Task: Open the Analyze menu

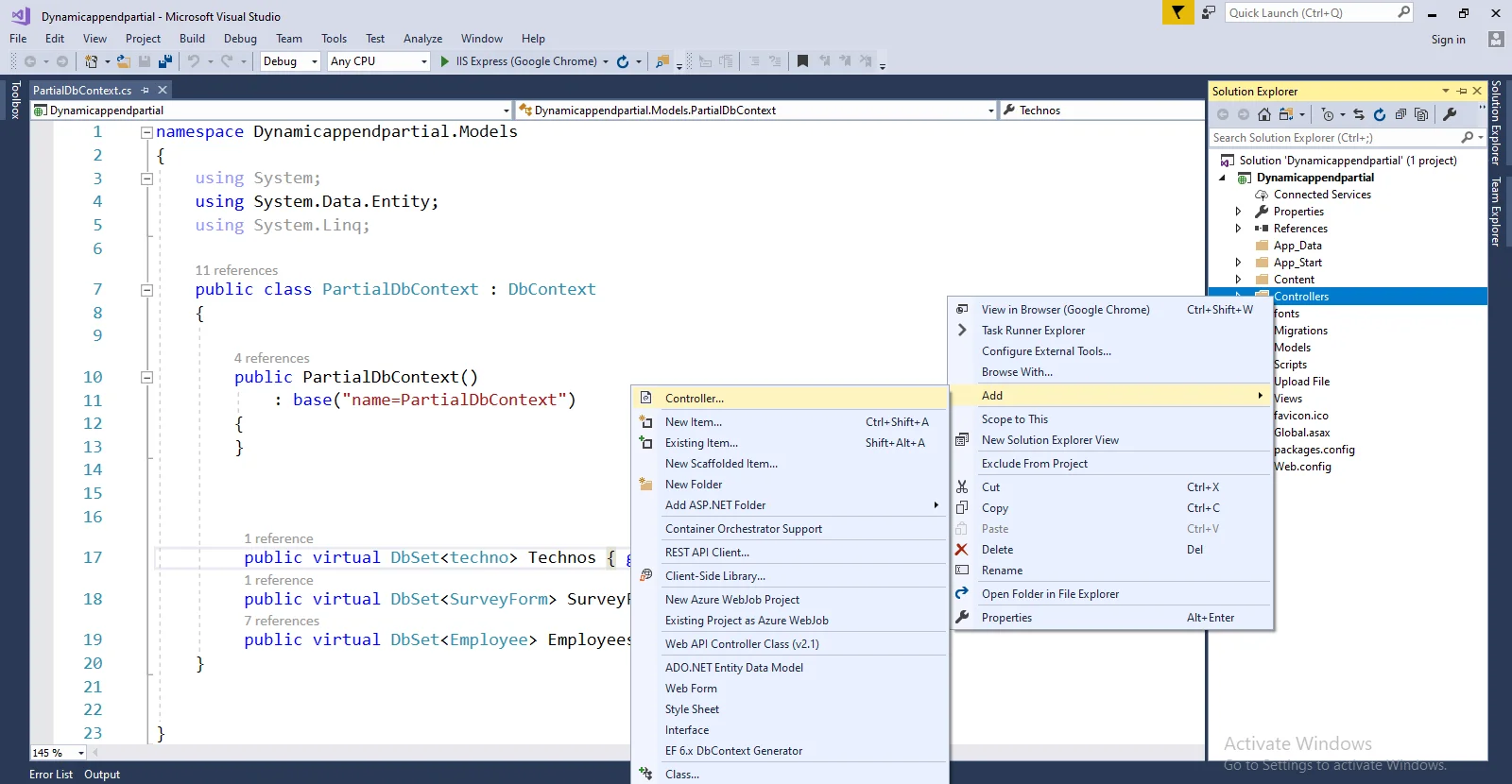Action: [x=422, y=39]
